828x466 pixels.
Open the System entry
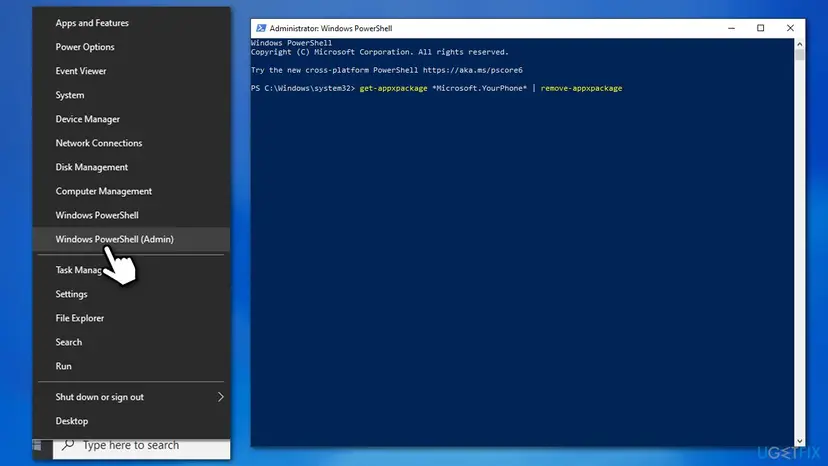[131, 95]
